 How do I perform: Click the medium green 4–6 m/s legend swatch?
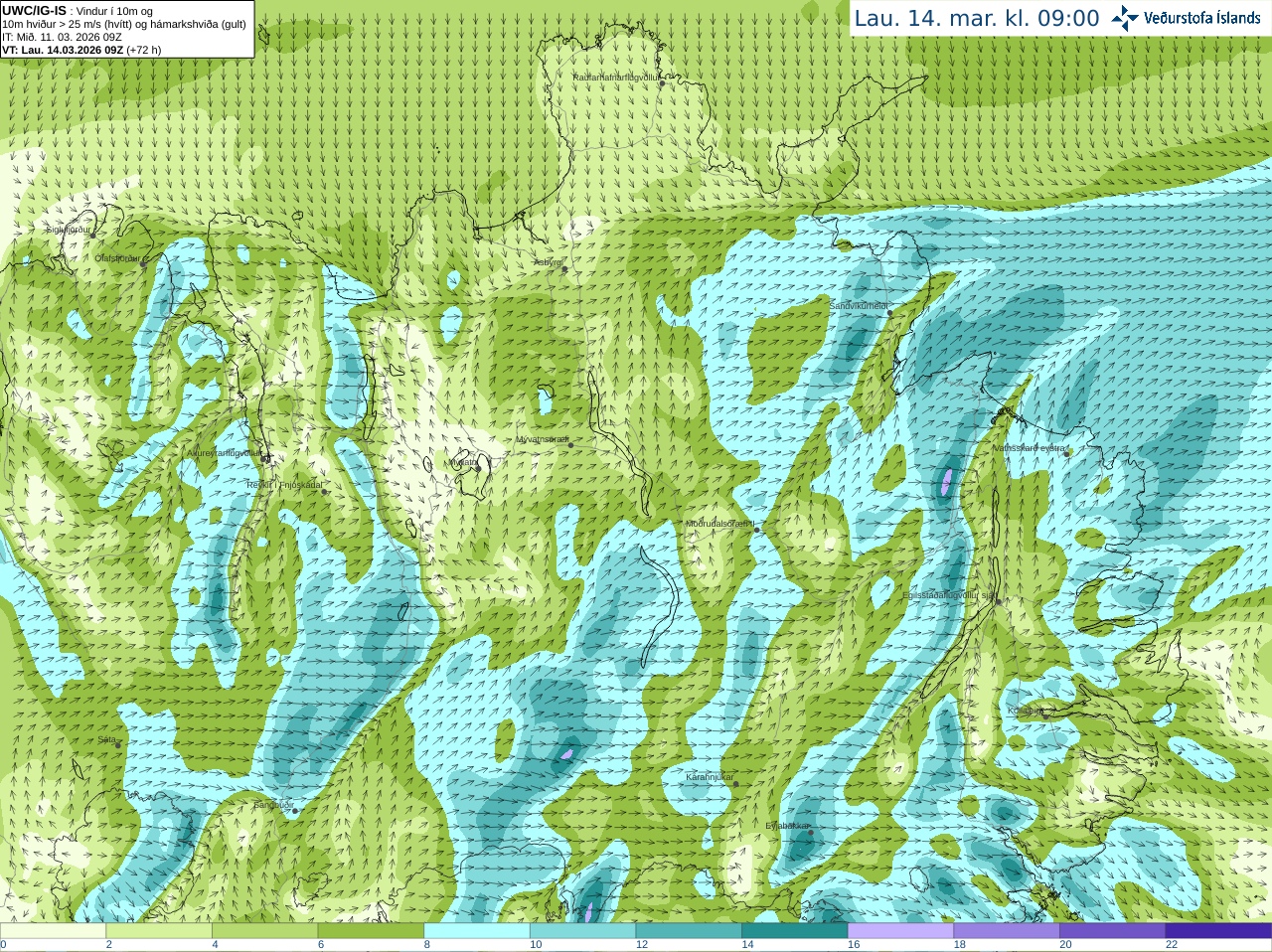click(264, 931)
